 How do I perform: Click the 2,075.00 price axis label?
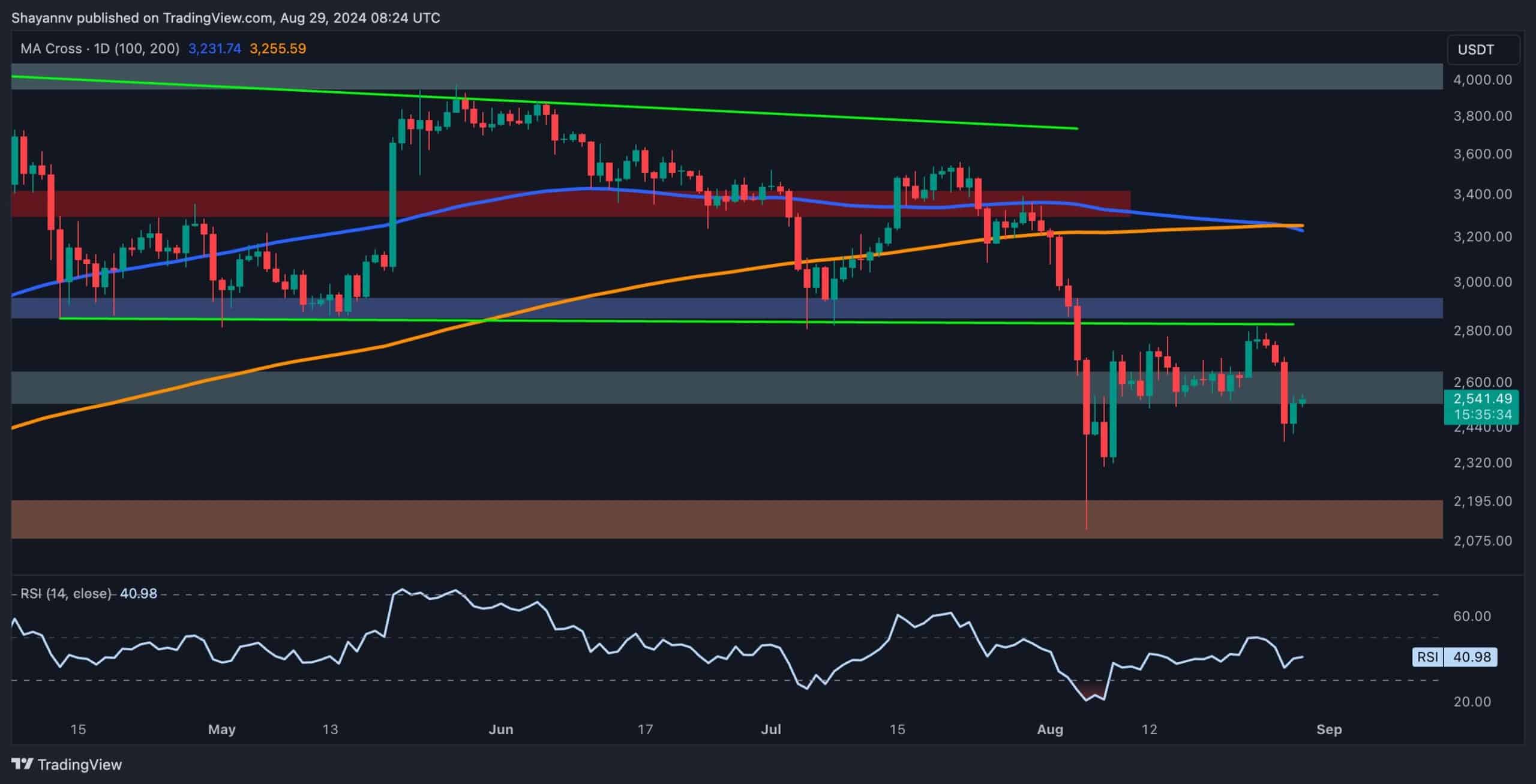(x=1482, y=540)
